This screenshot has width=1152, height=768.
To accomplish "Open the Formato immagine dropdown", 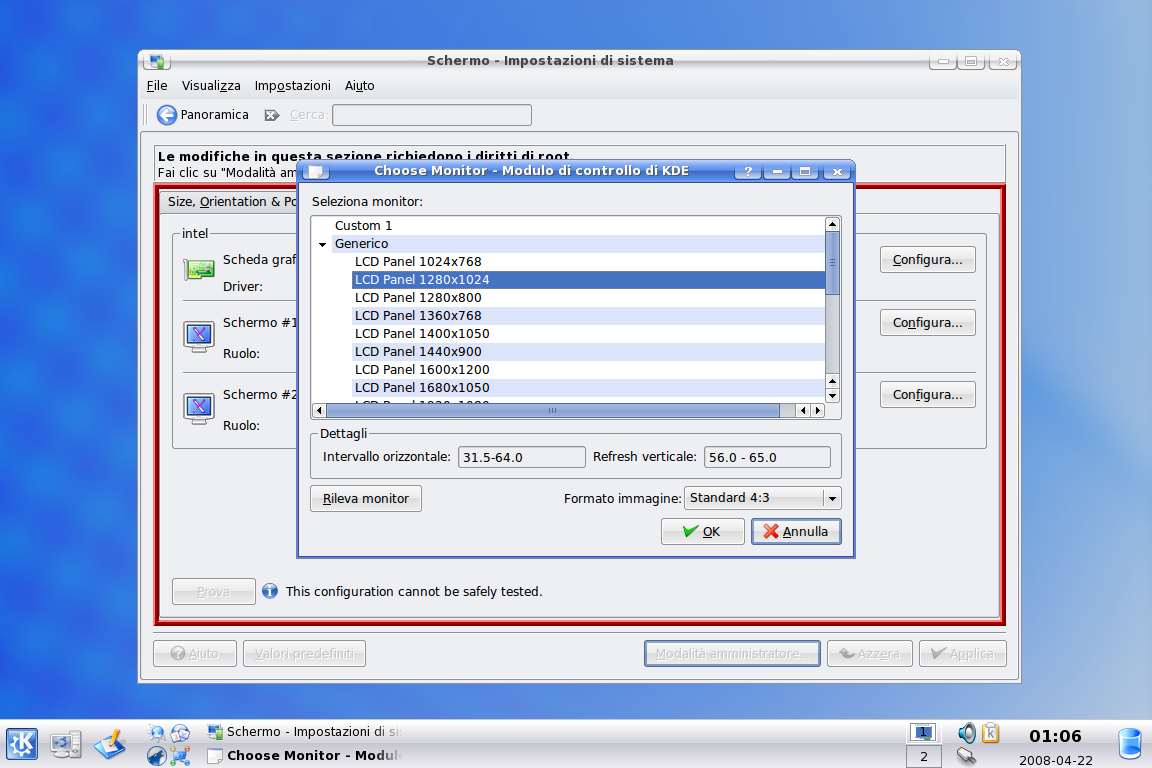I will pos(762,498).
